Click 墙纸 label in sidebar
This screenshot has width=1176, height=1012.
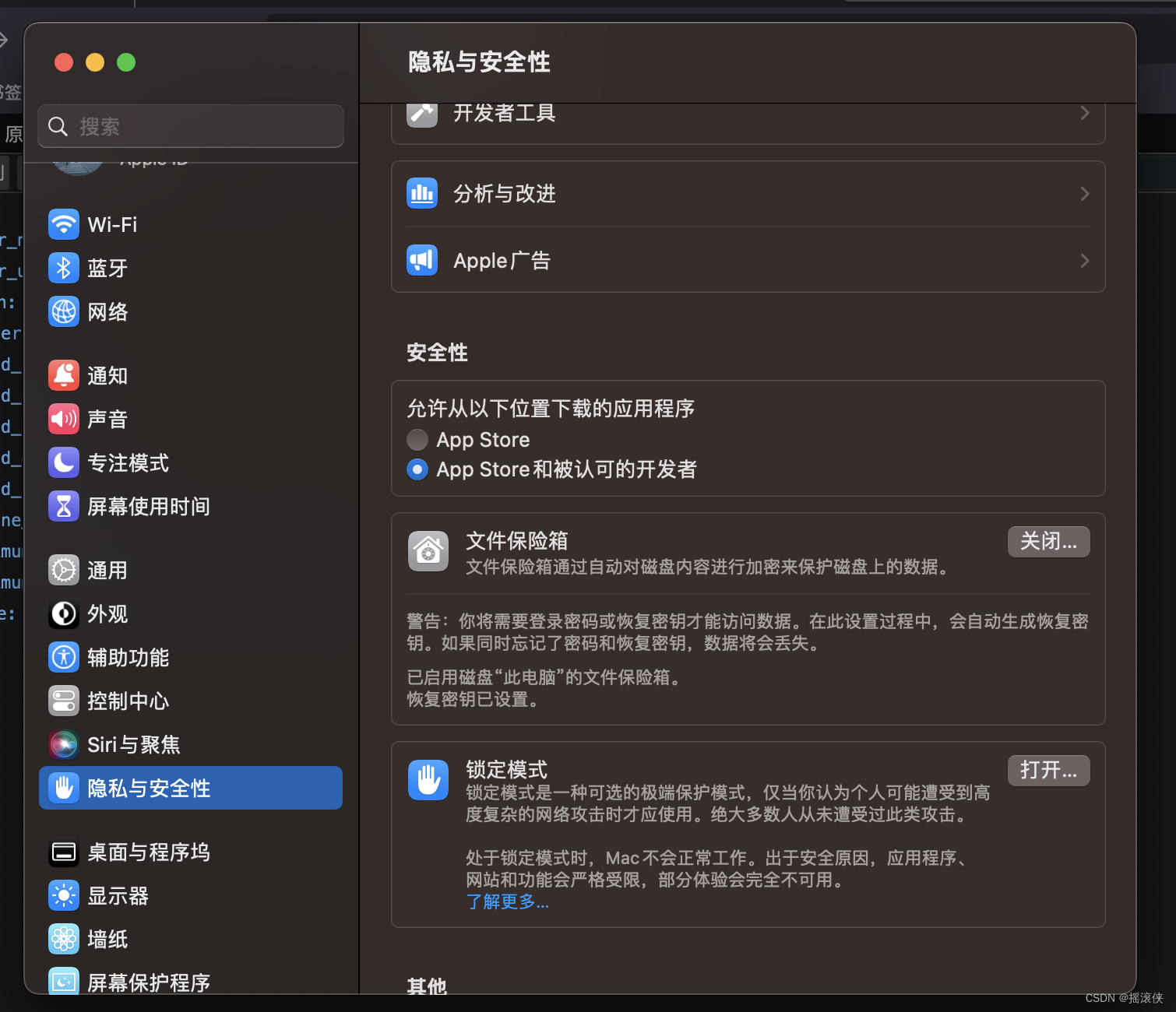pyautogui.click(x=107, y=940)
